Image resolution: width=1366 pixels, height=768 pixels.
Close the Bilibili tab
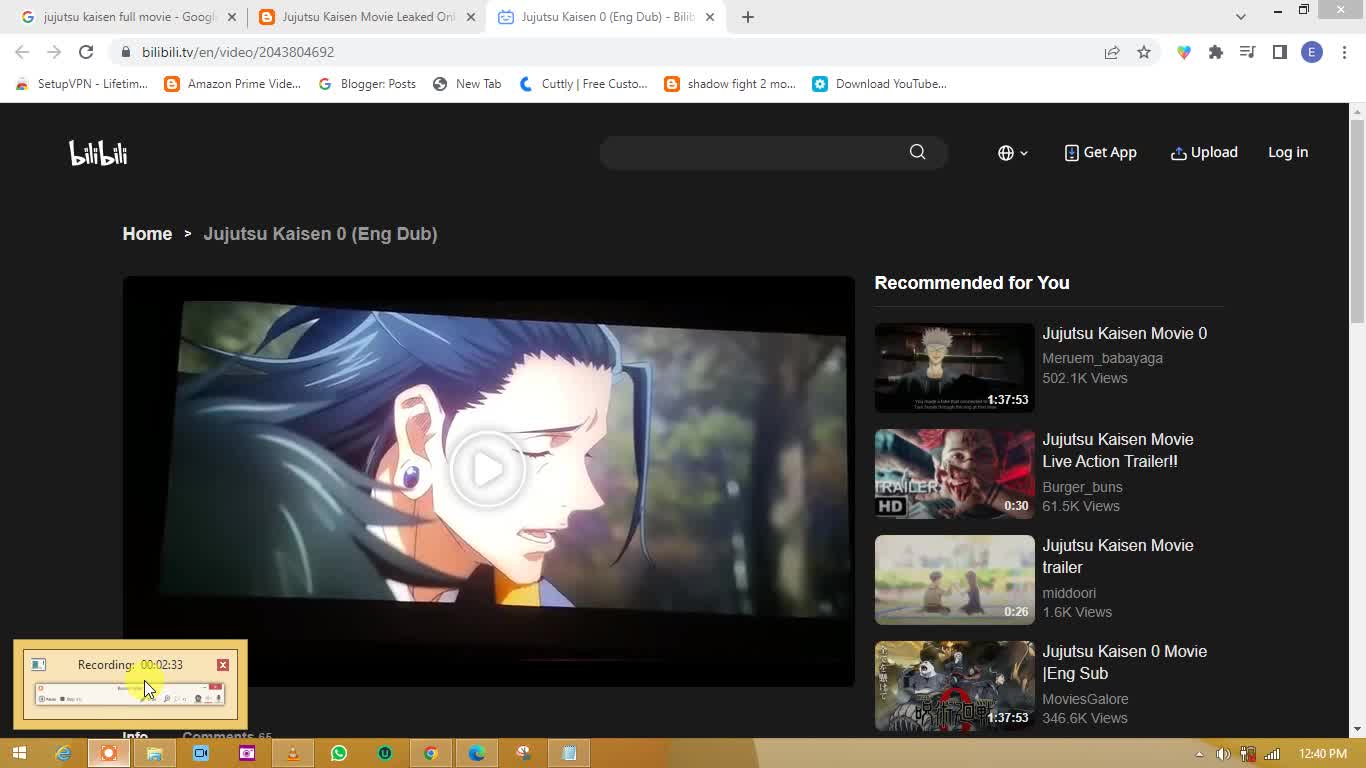[x=710, y=17]
